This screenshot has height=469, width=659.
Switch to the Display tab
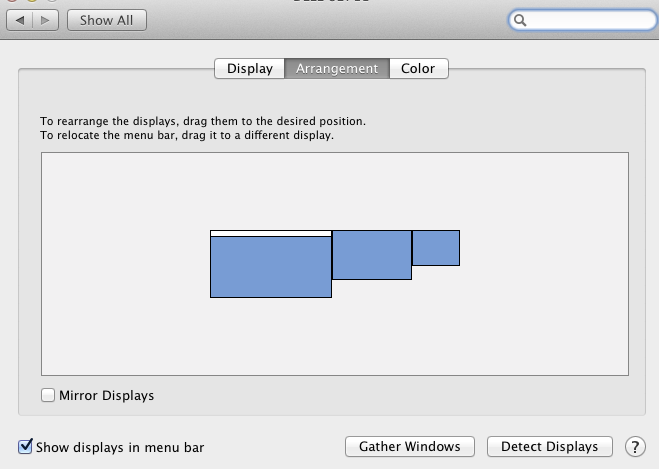point(249,69)
